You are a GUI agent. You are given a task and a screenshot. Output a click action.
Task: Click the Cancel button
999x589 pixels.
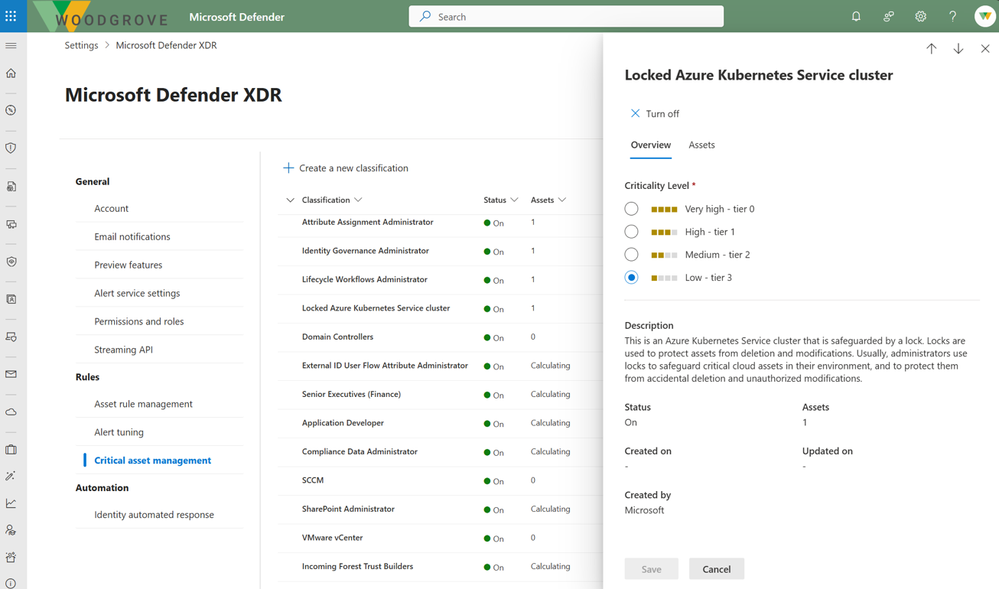click(x=716, y=569)
